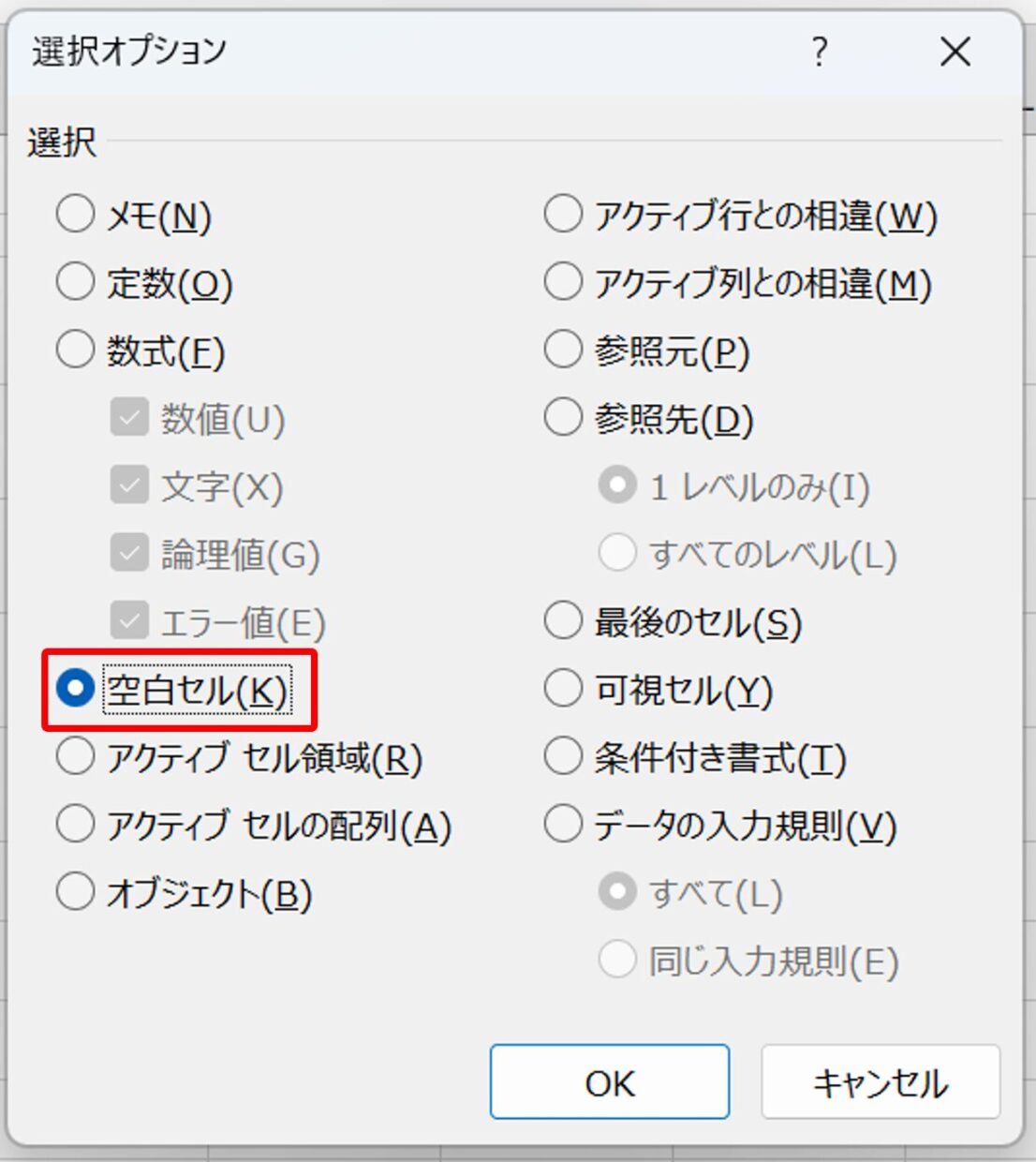This screenshot has width=1036, height=1162.
Task: Choose 最後のセル(S) option
Action: [563, 621]
